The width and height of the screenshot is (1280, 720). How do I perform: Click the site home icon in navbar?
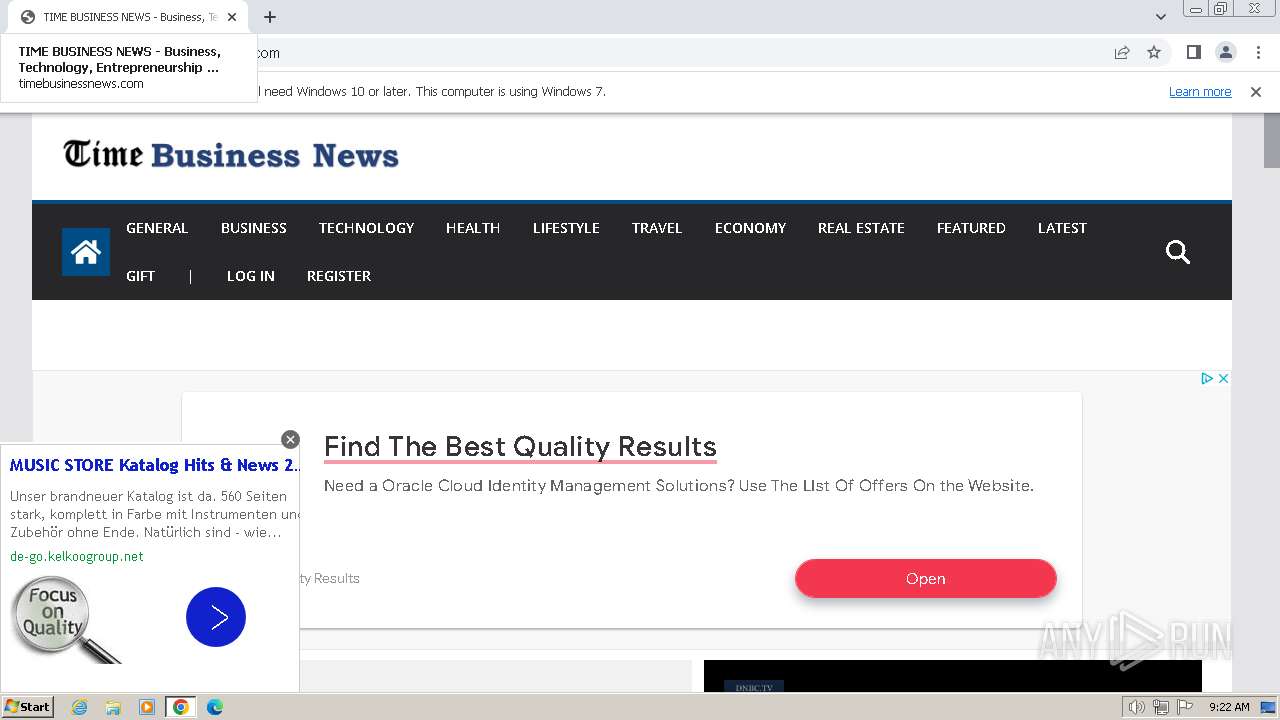point(86,252)
